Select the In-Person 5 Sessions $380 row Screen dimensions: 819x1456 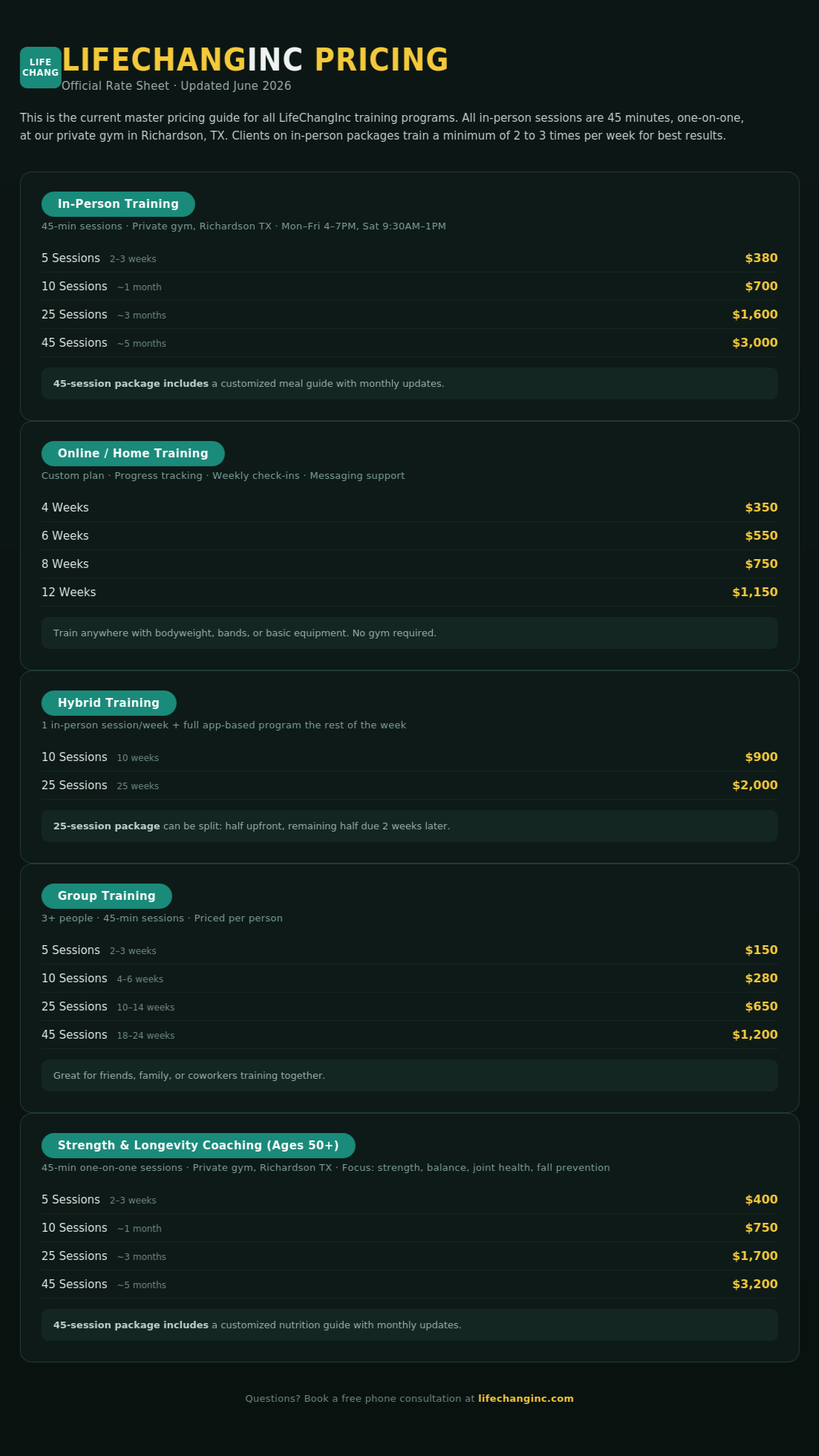coord(410,258)
